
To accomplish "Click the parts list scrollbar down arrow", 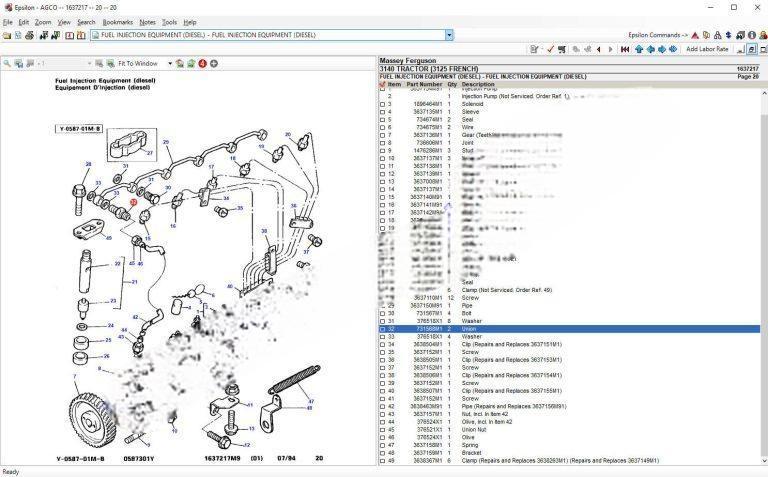I will (x=764, y=461).
